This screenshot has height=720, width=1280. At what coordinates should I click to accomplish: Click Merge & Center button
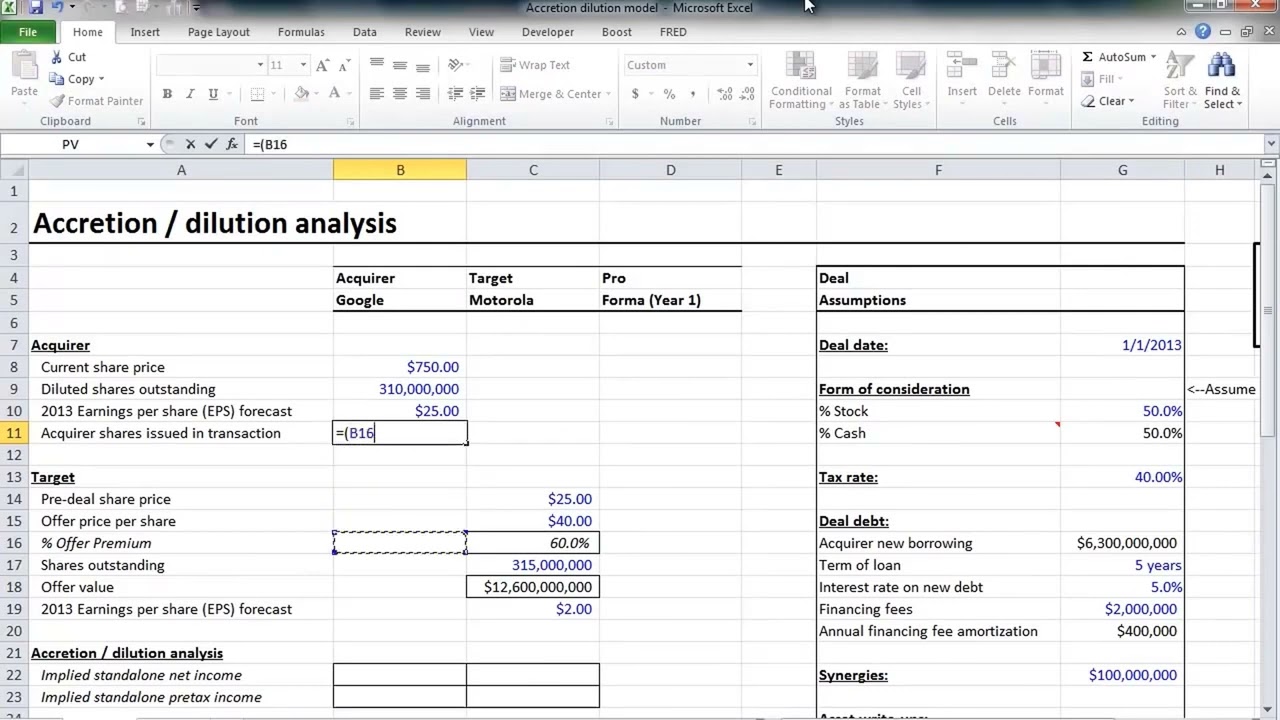tap(552, 94)
